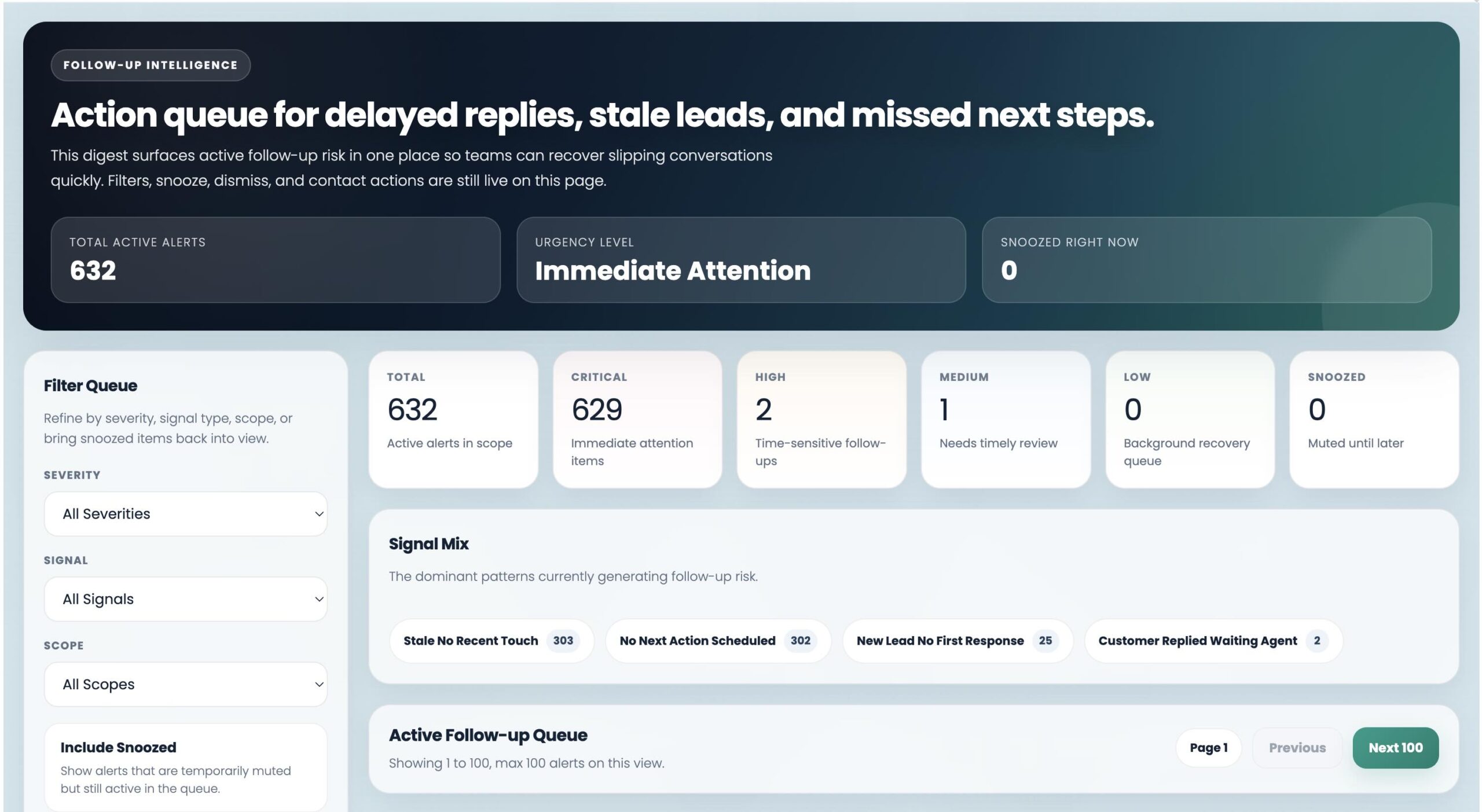Viewport: 1482px width, 812px height.
Task: Click the Follow-Up Intelligence badge
Action: click(151, 65)
